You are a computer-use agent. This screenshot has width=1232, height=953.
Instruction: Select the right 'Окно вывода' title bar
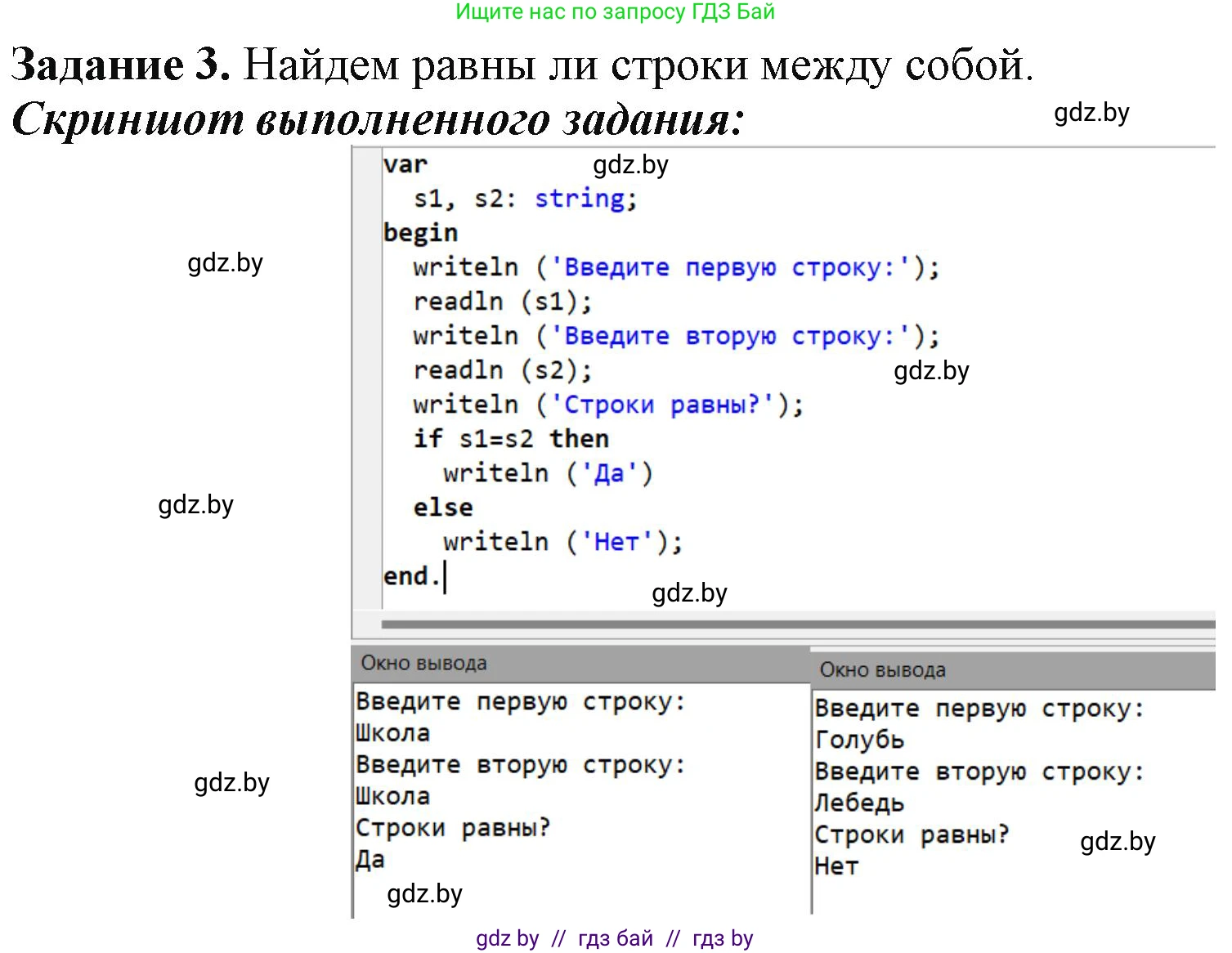point(883,670)
